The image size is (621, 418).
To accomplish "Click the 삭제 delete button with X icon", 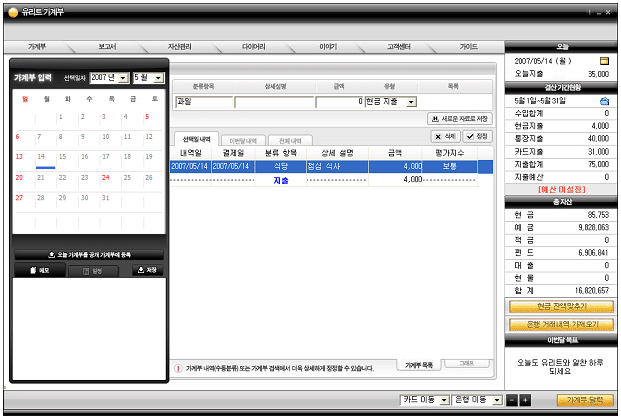I will (x=443, y=135).
